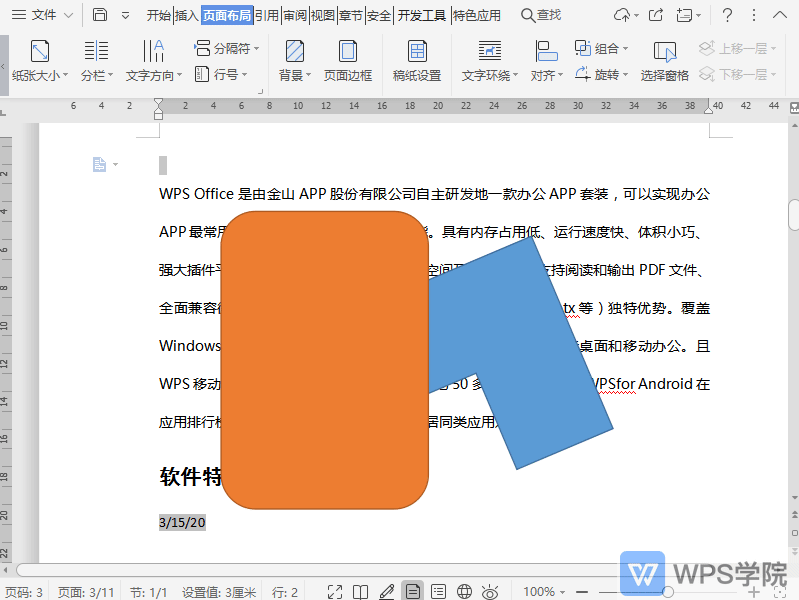The width and height of the screenshot is (799, 600).
Task: Click the Save icon in the quick toolbar
Action: 100,15
